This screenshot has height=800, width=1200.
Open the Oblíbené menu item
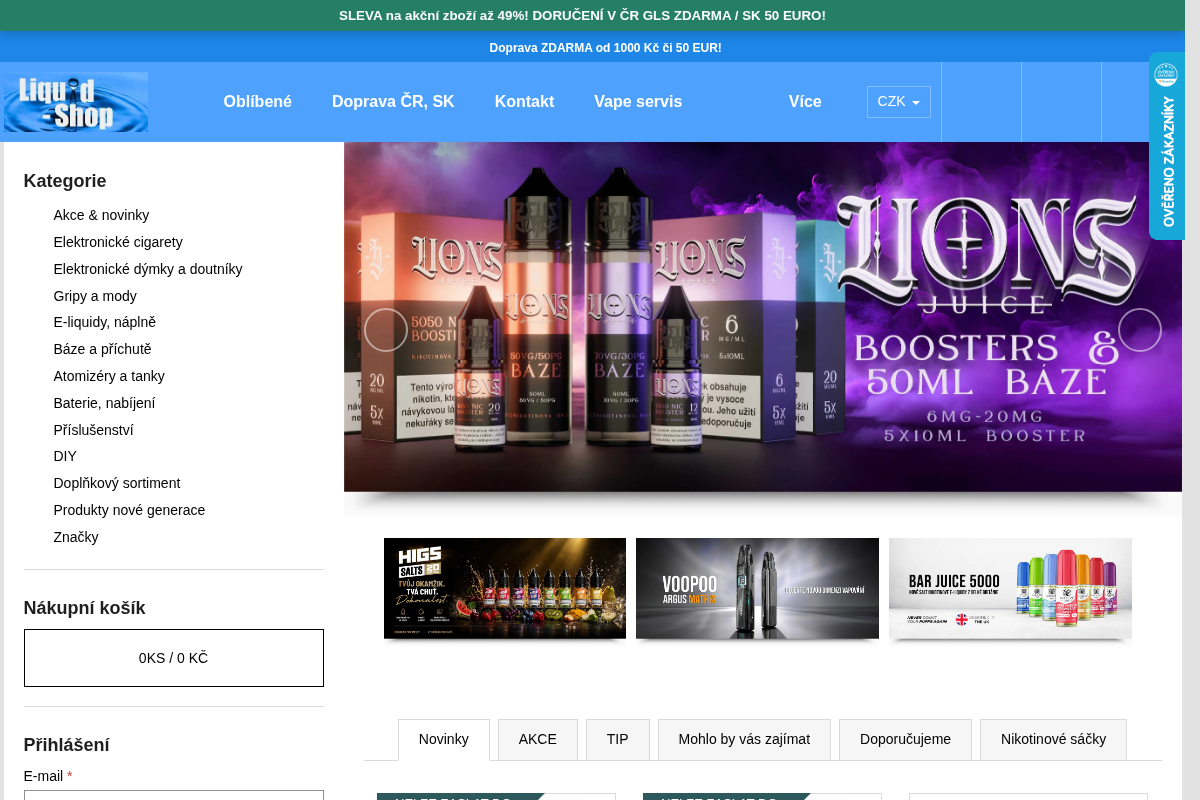(x=258, y=102)
